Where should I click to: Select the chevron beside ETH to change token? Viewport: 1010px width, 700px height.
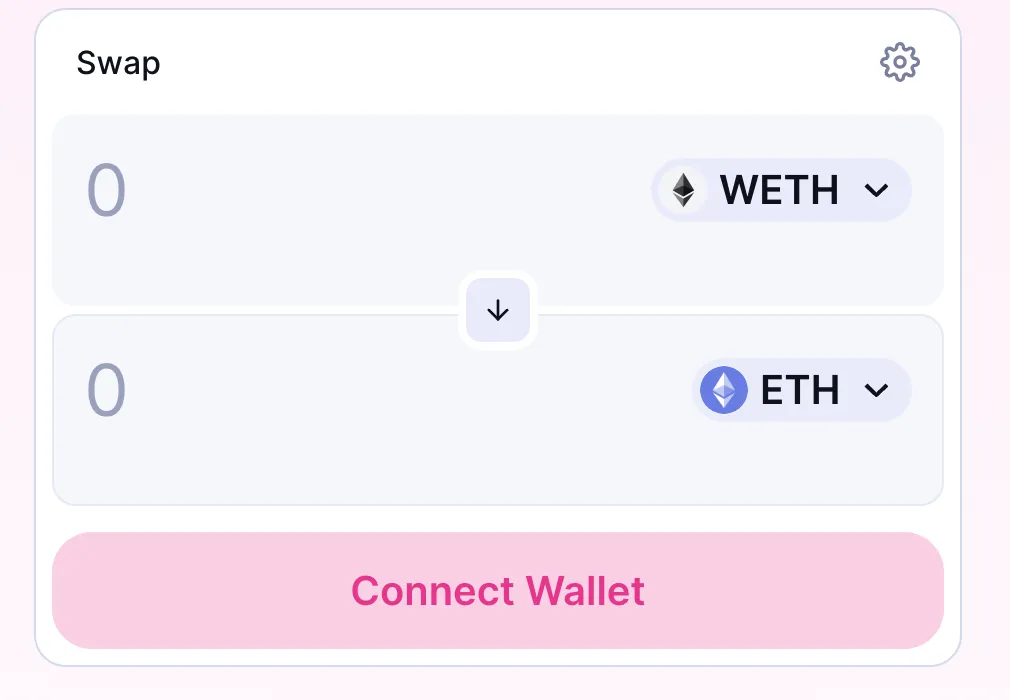[x=878, y=390]
